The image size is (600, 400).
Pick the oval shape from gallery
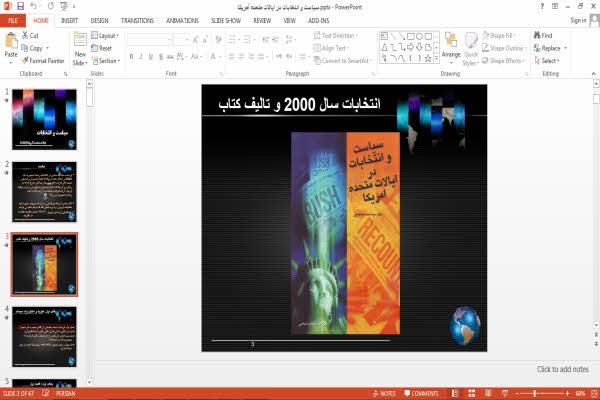tap(419, 36)
